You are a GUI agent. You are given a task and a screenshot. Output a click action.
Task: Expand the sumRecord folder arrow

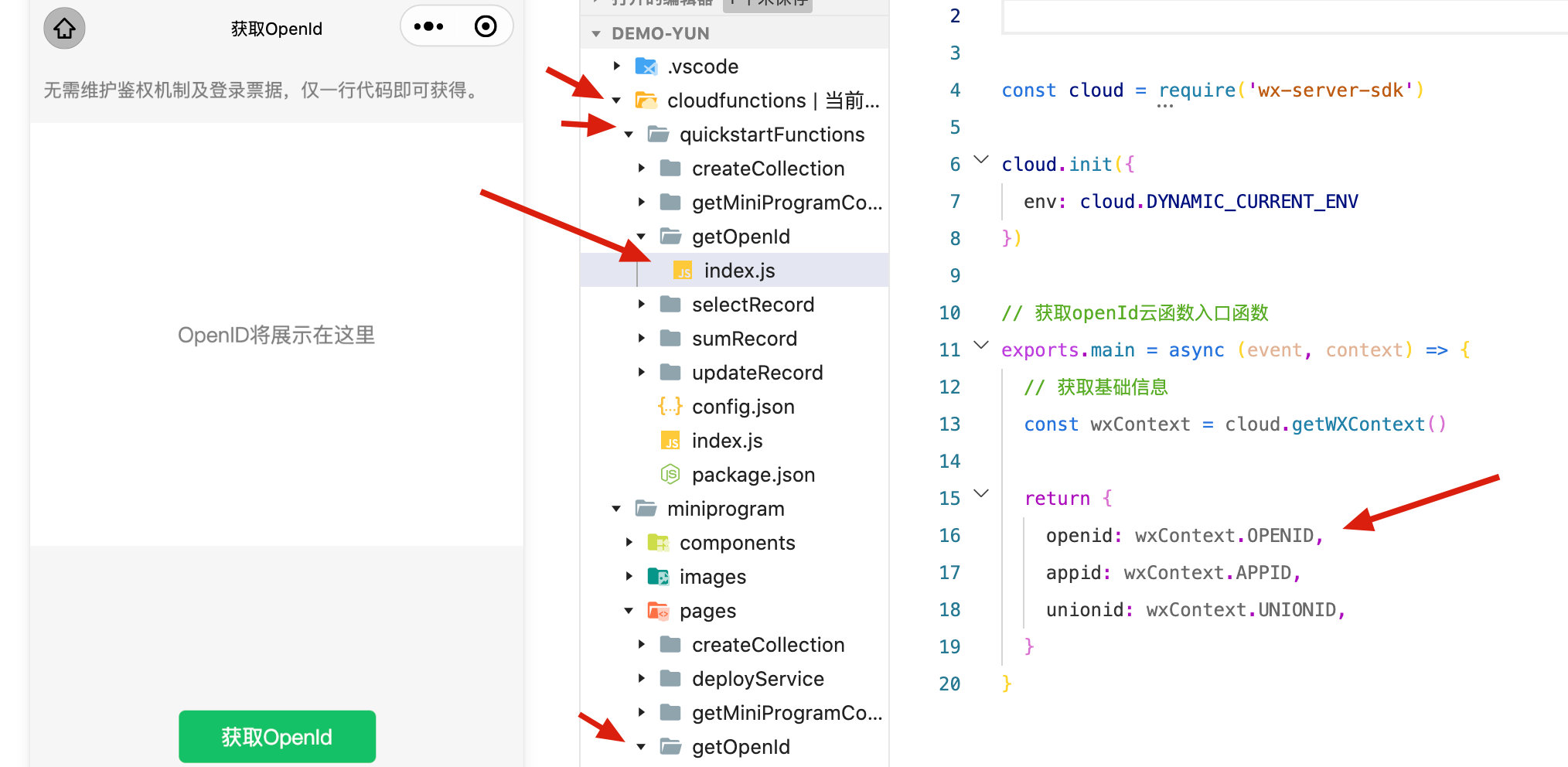(x=641, y=339)
